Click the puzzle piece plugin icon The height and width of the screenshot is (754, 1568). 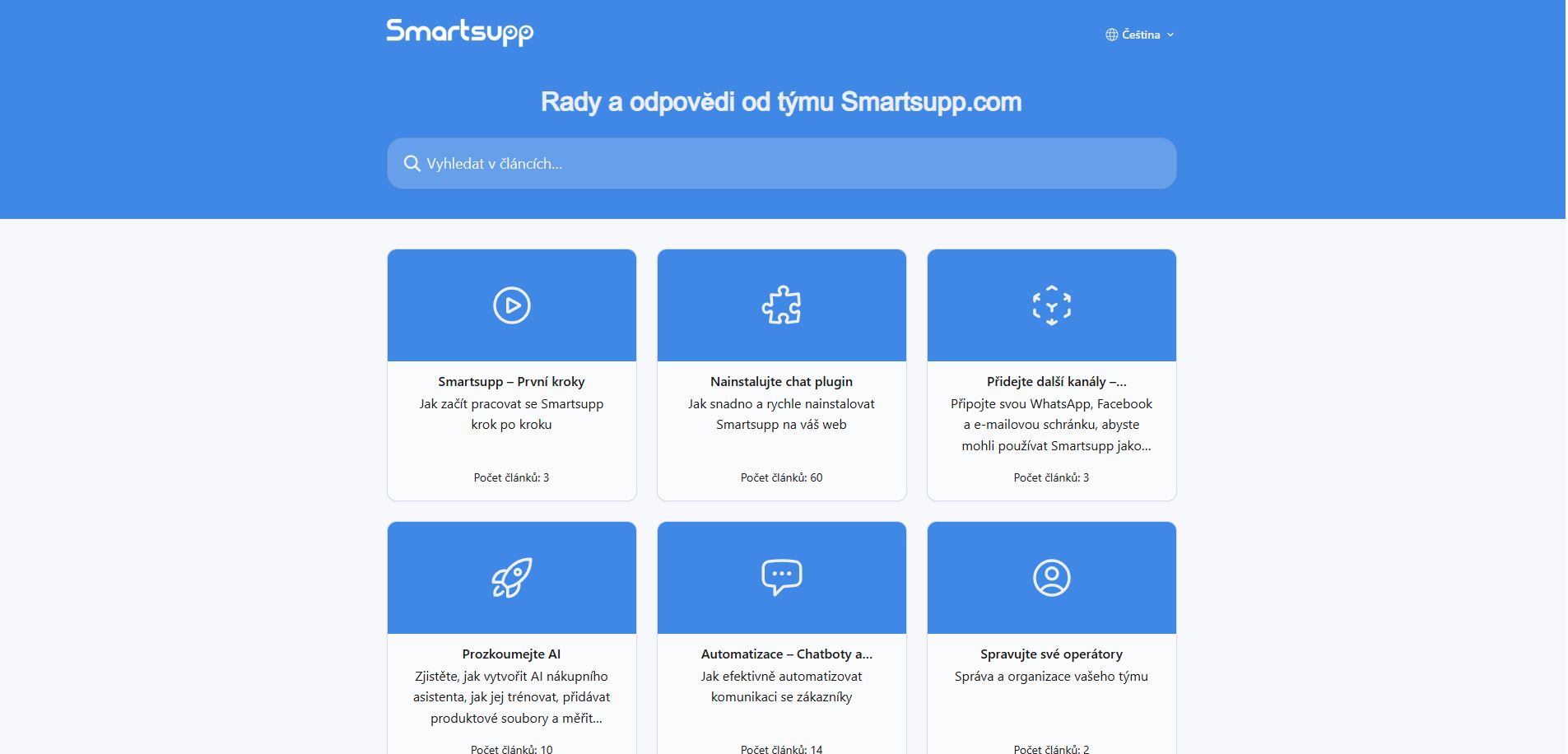point(781,305)
